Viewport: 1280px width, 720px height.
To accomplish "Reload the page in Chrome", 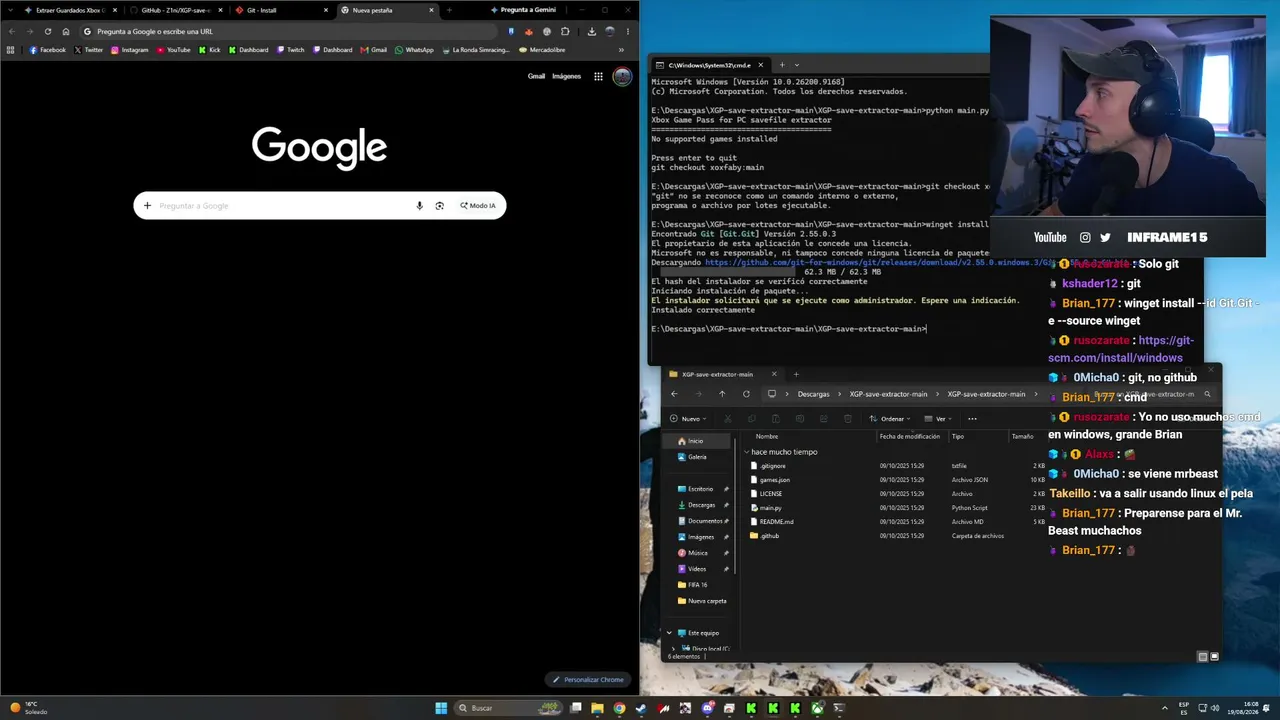I will point(47,31).
